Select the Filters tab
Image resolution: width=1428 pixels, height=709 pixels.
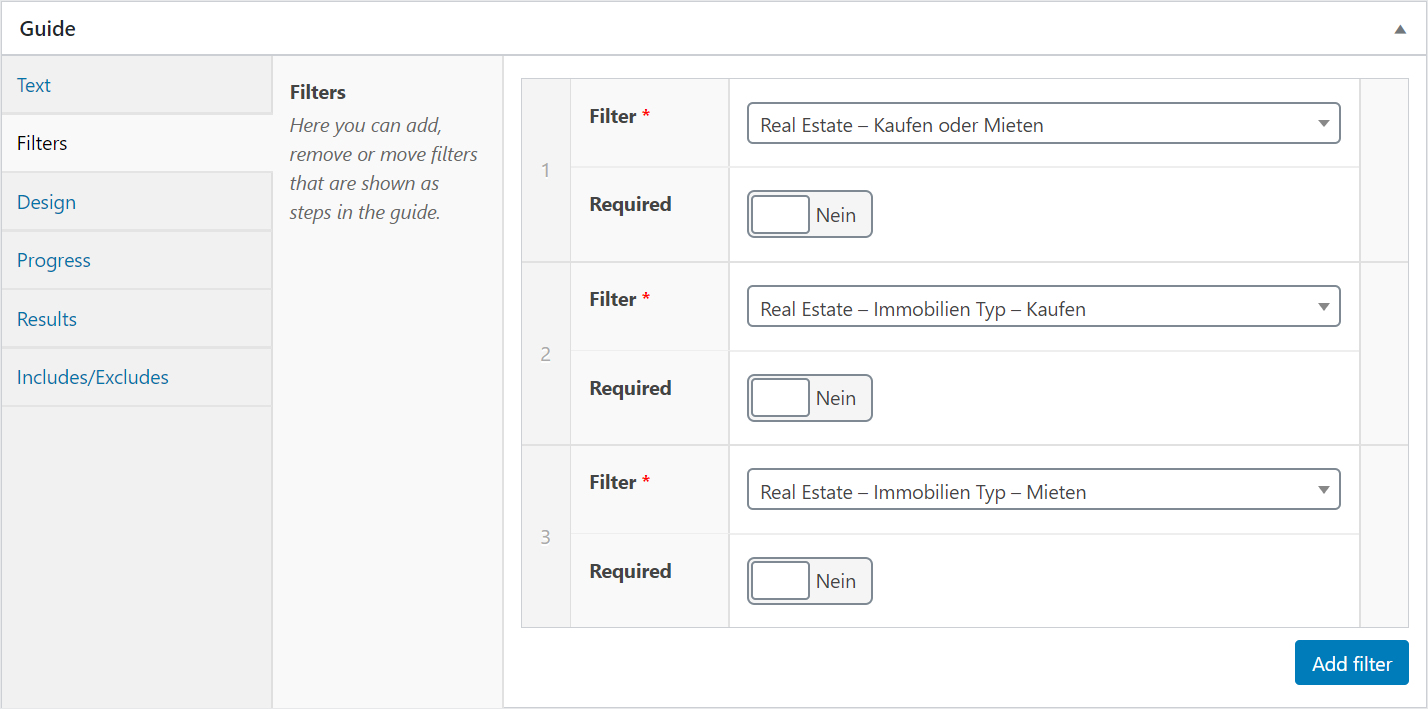[x=136, y=143]
